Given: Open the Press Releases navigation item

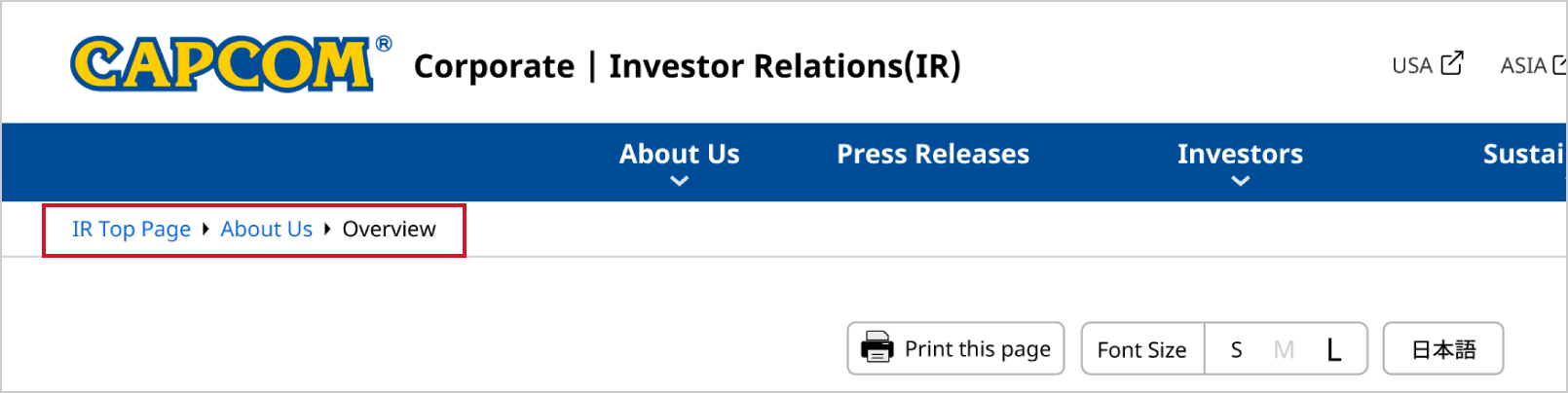Looking at the screenshot, I should (x=933, y=154).
